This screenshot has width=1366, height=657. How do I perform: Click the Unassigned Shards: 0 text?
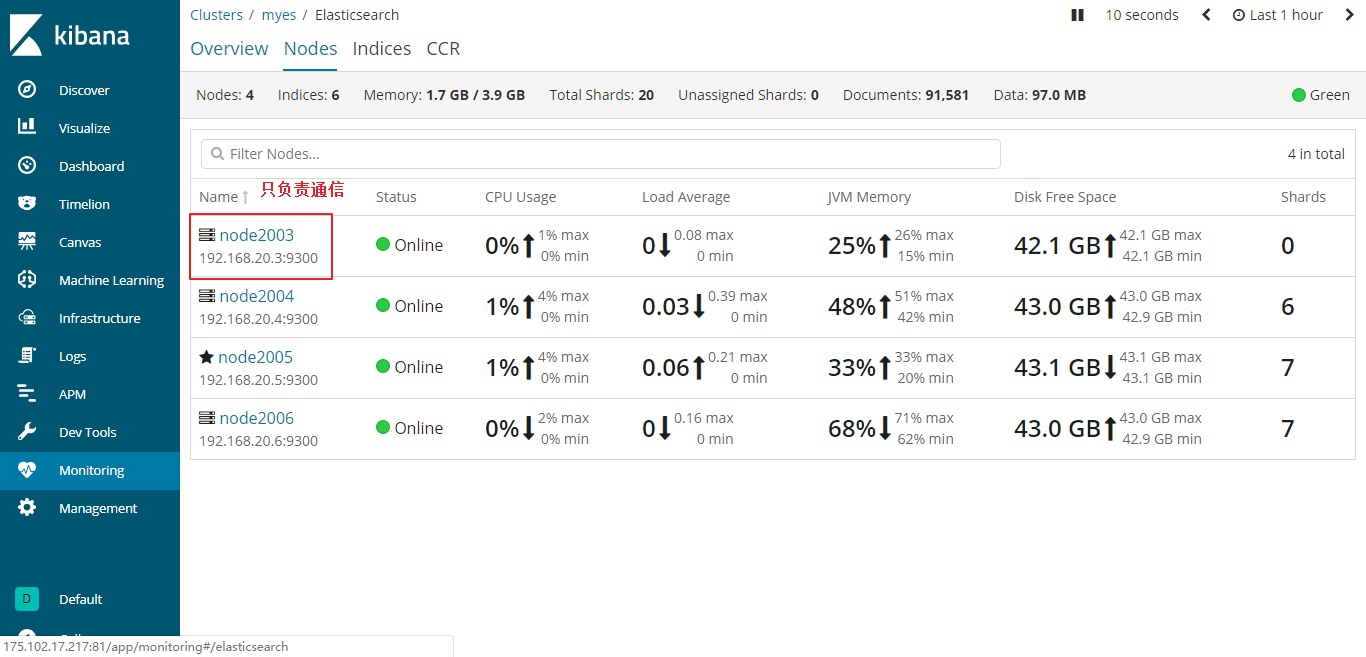coord(748,95)
